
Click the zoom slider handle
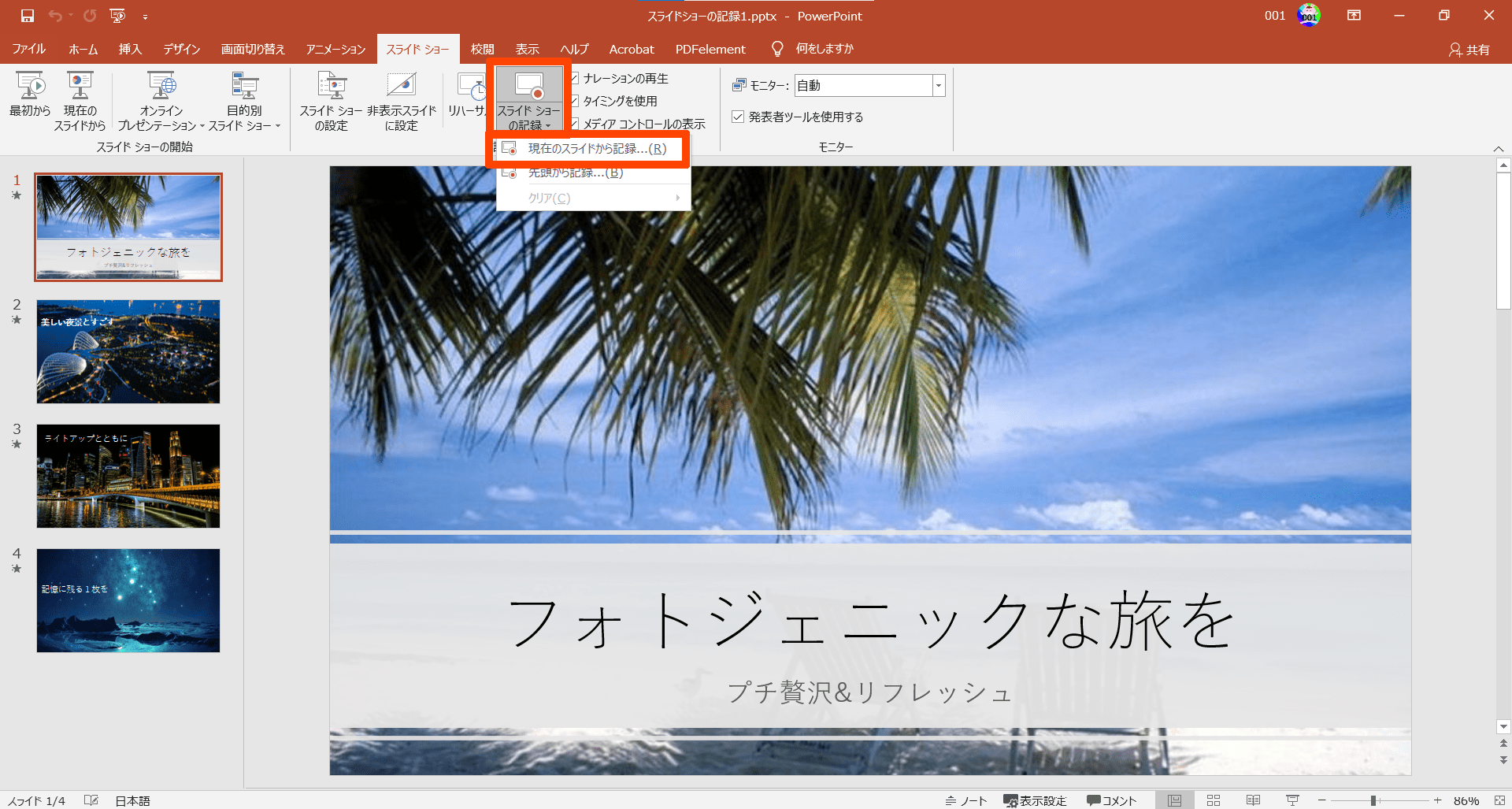pyautogui.click(x=1373, y=800)
